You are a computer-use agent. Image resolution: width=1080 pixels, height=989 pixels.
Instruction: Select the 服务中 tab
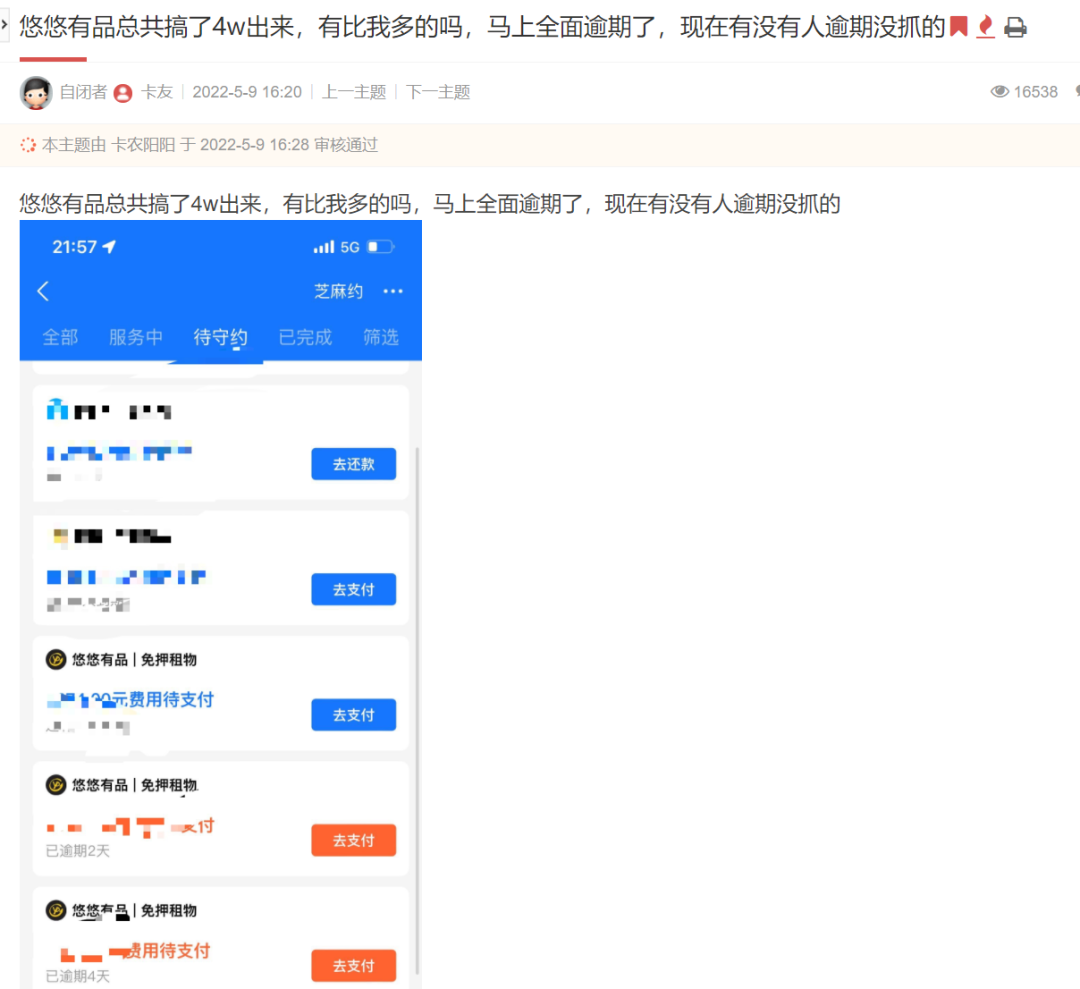pyautogui.click(x=136, y=337)
